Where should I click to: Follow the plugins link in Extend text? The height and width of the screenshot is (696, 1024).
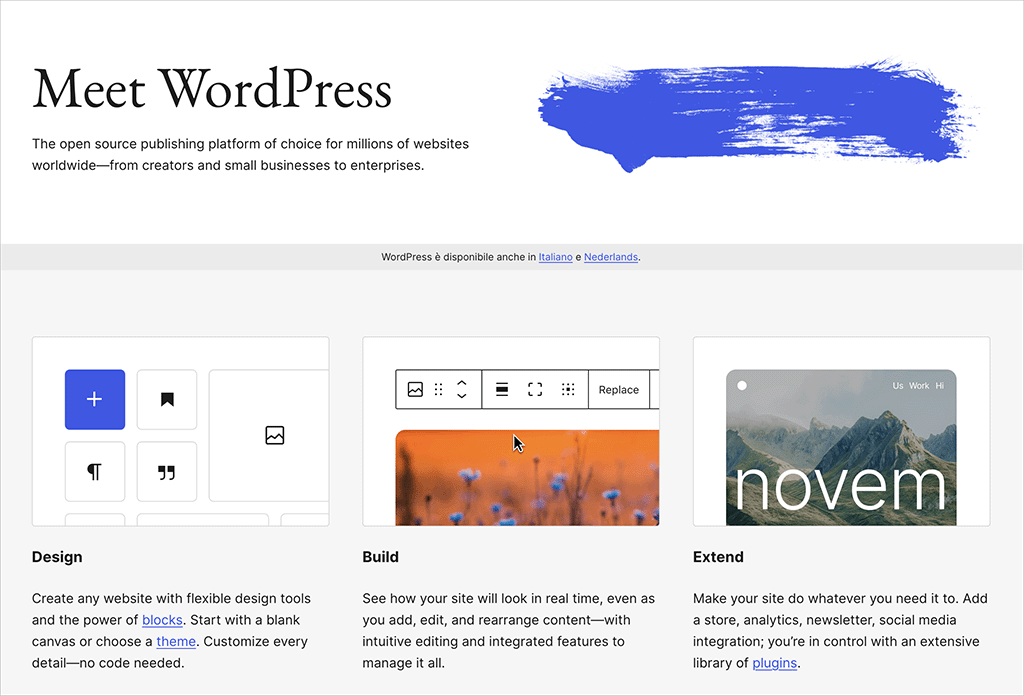[775, 663]
